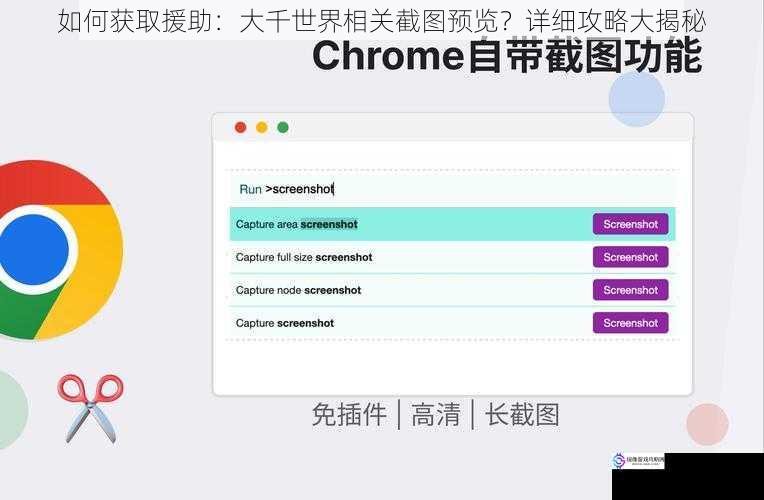Click Screenshot button in last Capture screenshot row
Image resolution: width=764 pixels, height=500 pixels.
point(630,323)
